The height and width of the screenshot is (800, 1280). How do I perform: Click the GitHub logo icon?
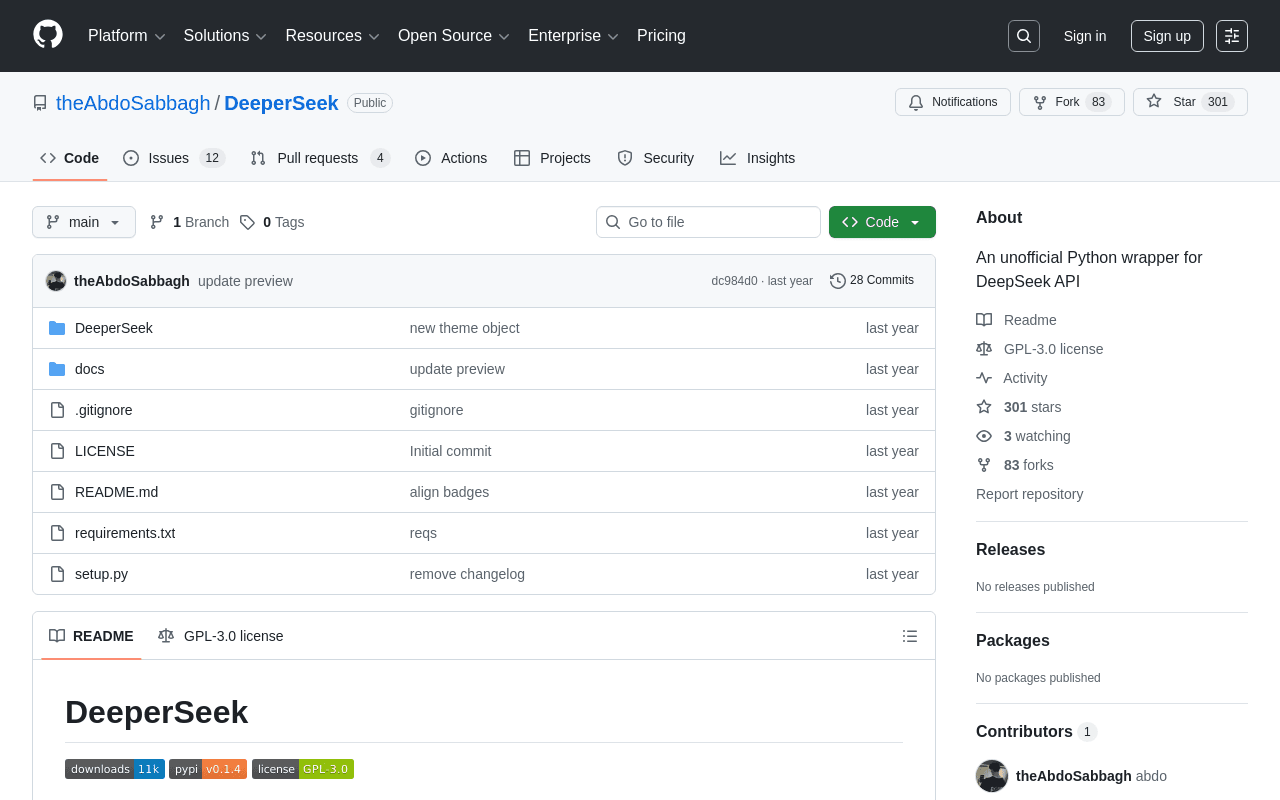pyautogui.click(x=48, y=35)
